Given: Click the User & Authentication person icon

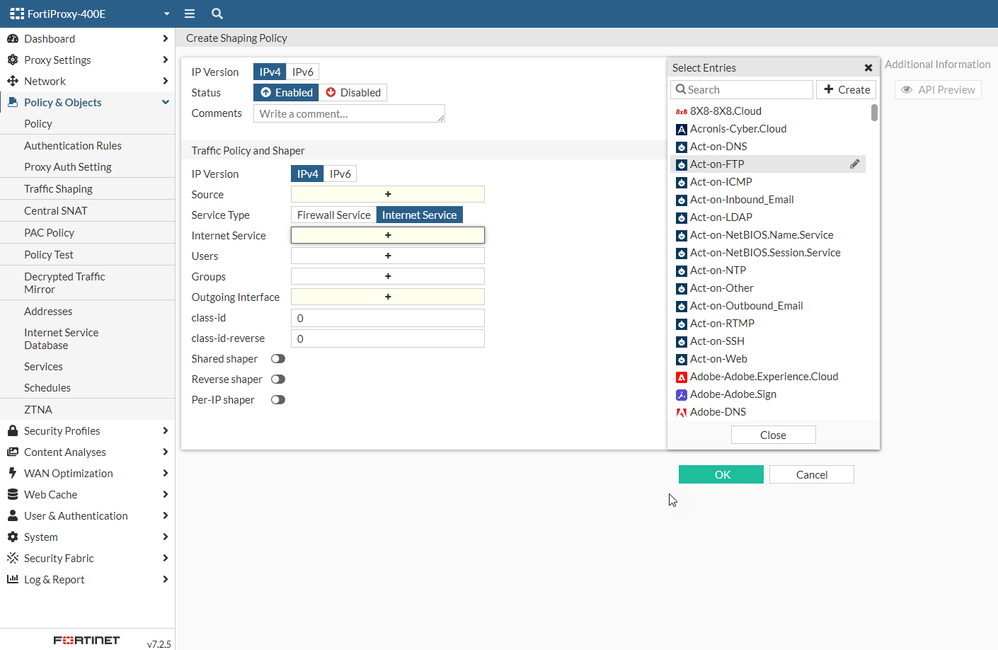Looking at the screenshot, I should (x=12, y=515).
